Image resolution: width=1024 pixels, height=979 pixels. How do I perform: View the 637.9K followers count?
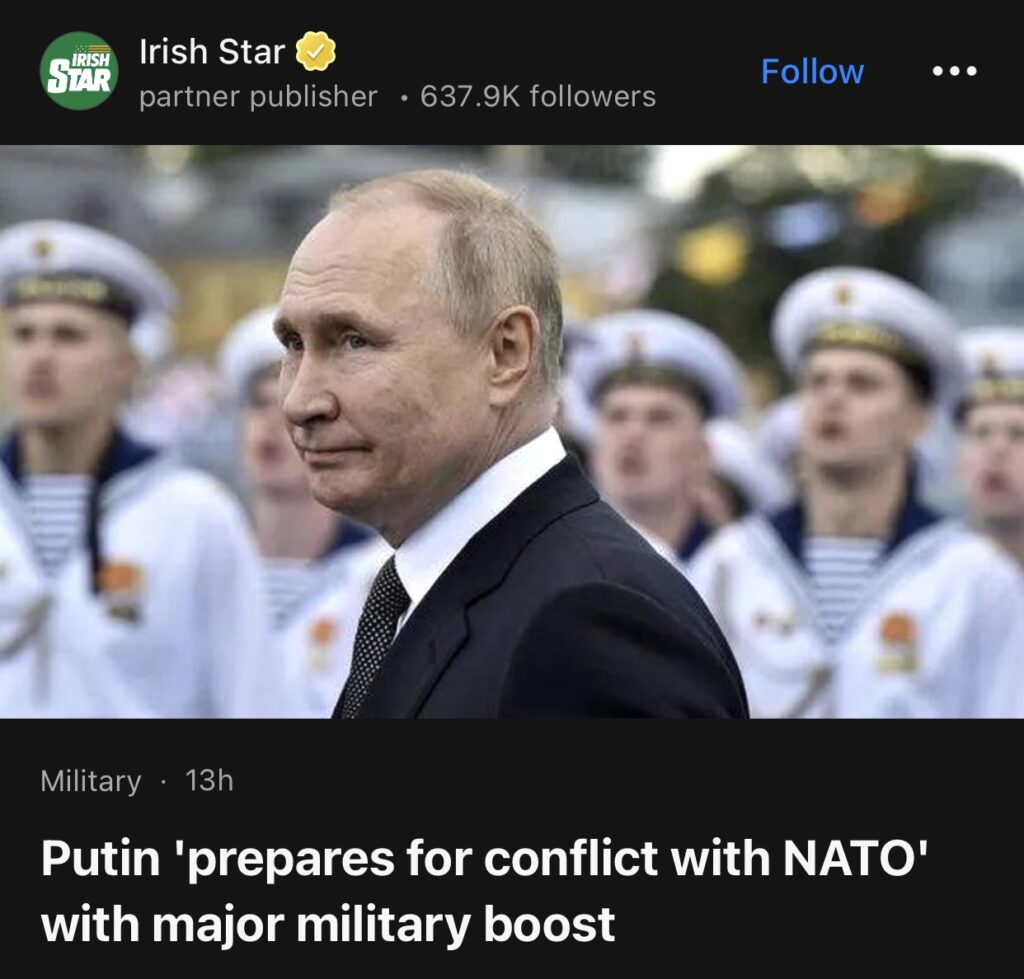coord(537,96)
